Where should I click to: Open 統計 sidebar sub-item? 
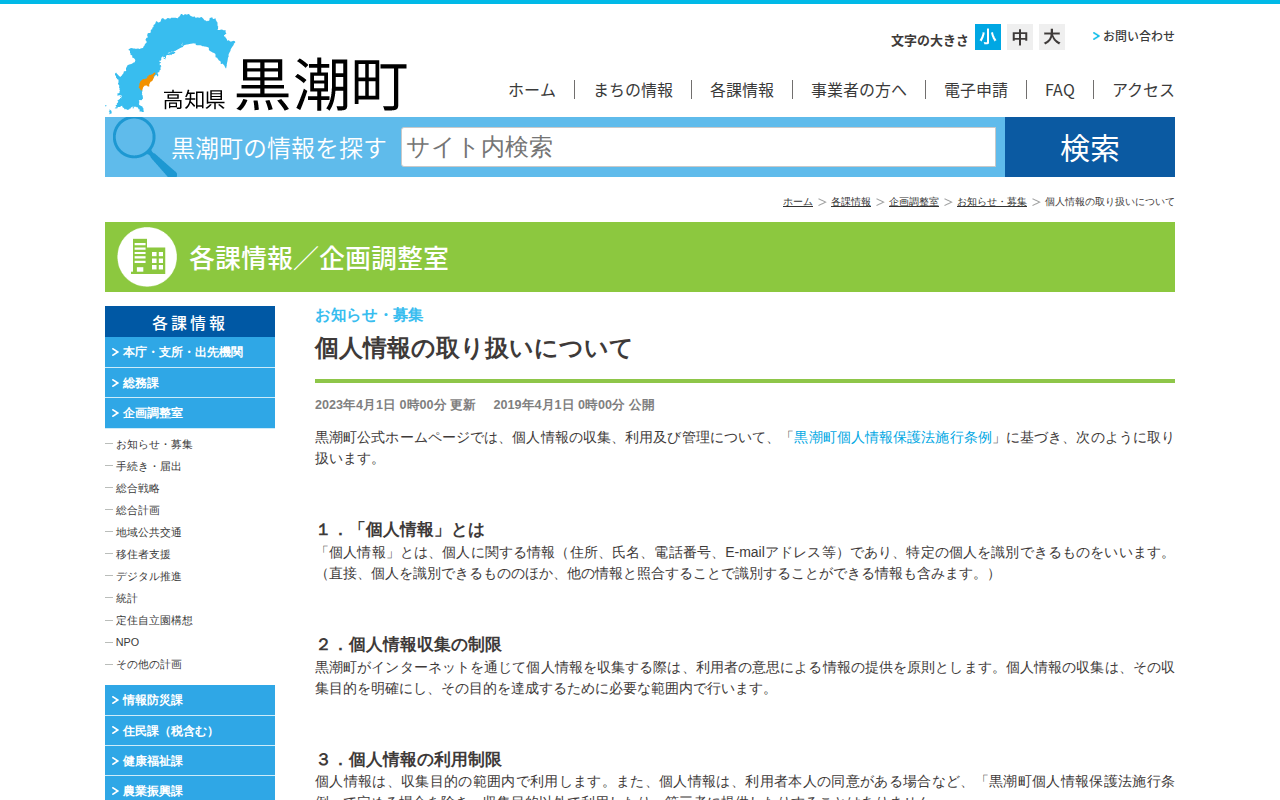pyautogui.click(x=127, y=598)
